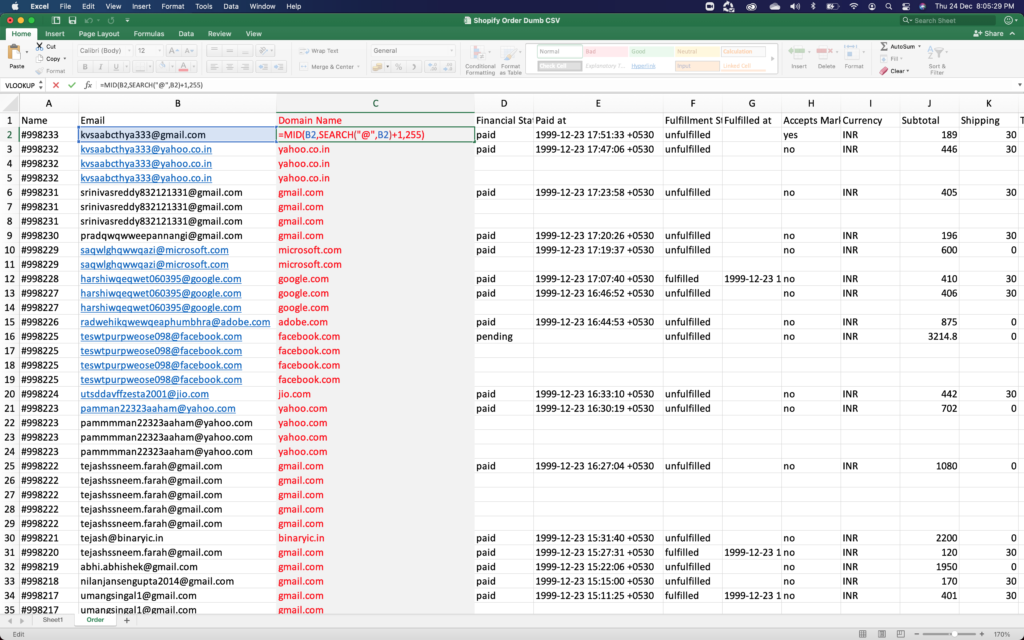Open the Data menu in the menu bar
The width and height of the screenshot is (1024, 640).
pos(230,5)
